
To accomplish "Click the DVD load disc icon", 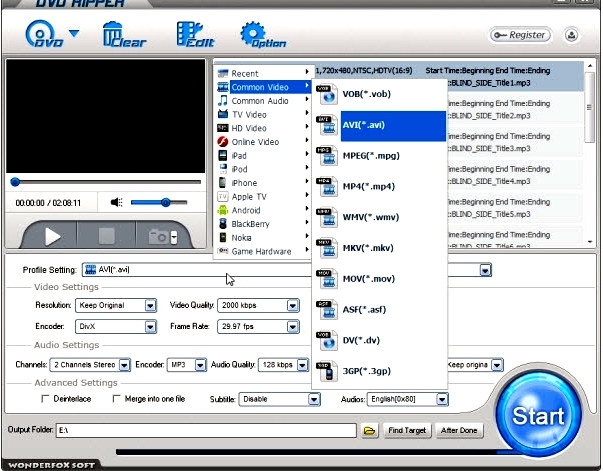I will click(x=44, y=34).
